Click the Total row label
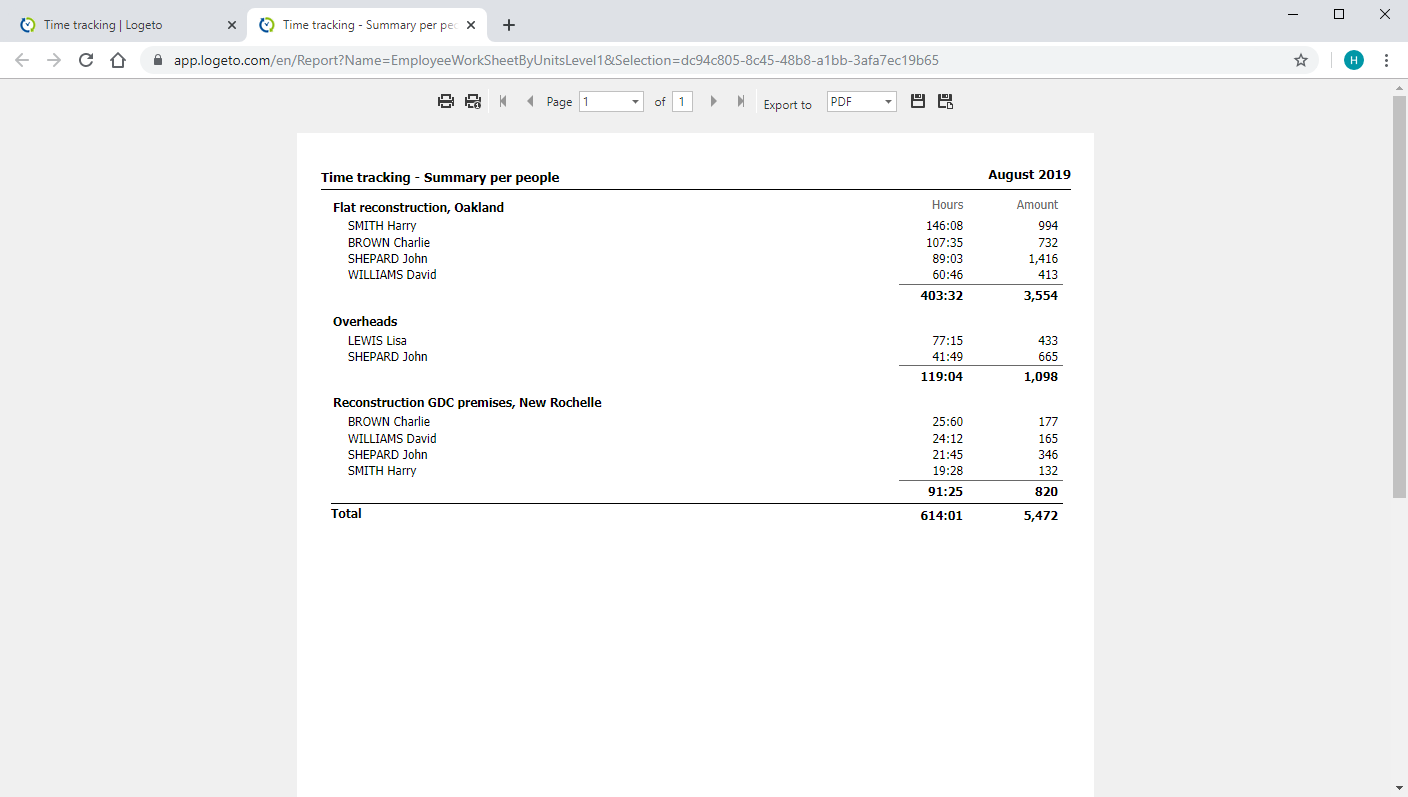Viewport: 1408px width, 797px height. coord(347,514)
